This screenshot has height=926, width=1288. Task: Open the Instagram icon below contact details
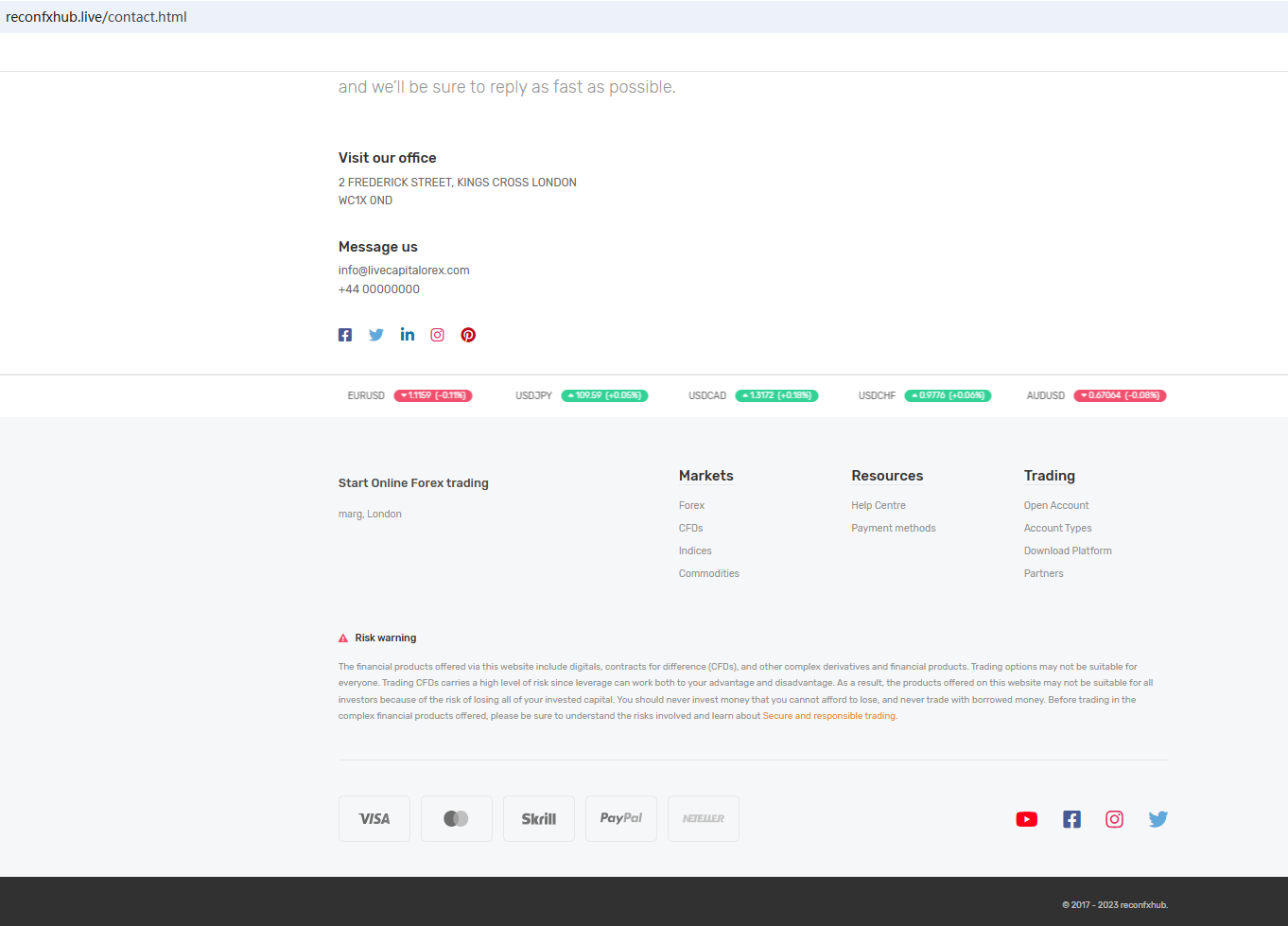[437, 335]
